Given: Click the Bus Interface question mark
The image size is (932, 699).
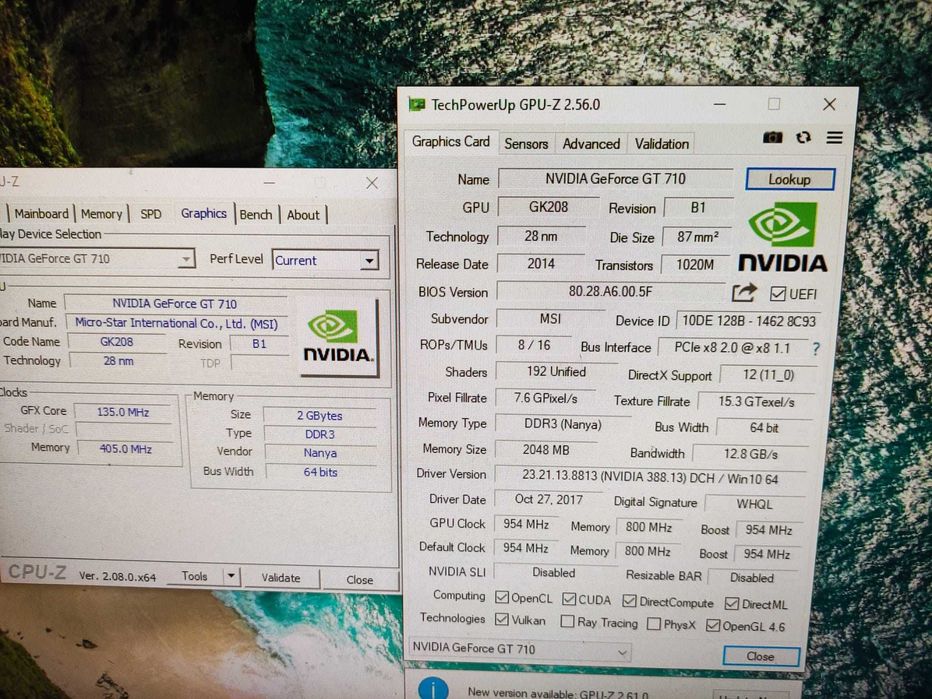Looking at the screenshot, I should point(816,349).
